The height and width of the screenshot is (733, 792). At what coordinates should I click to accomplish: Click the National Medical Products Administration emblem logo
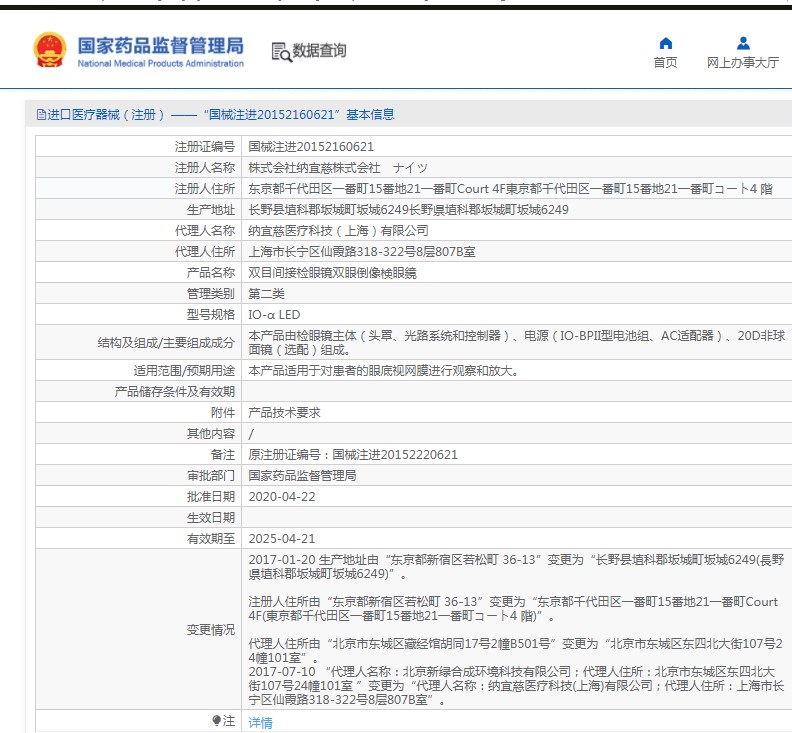pyautogui.click(x=49, y=50)
